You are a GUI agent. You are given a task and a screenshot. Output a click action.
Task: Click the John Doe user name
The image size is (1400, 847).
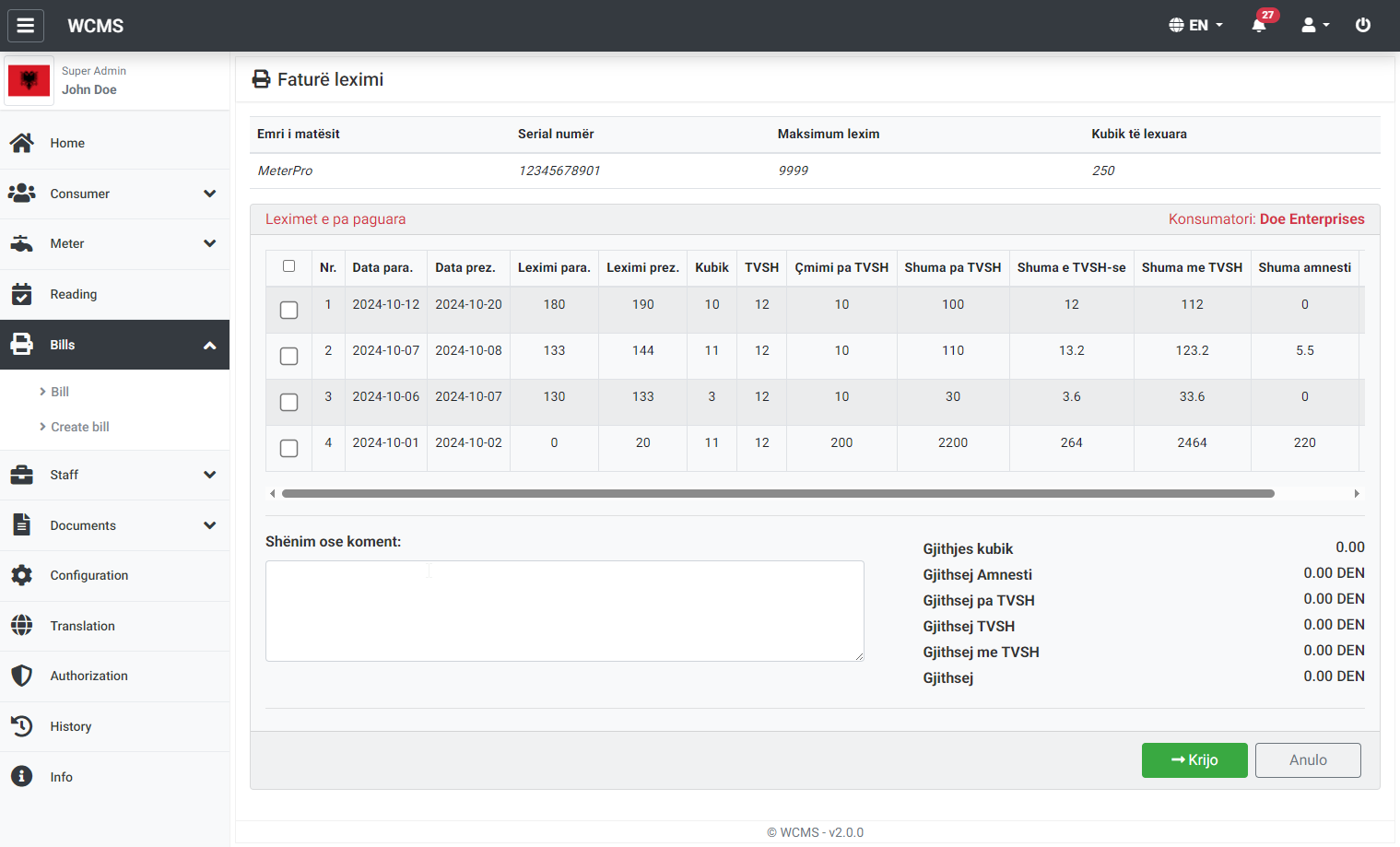pos(89,89)
